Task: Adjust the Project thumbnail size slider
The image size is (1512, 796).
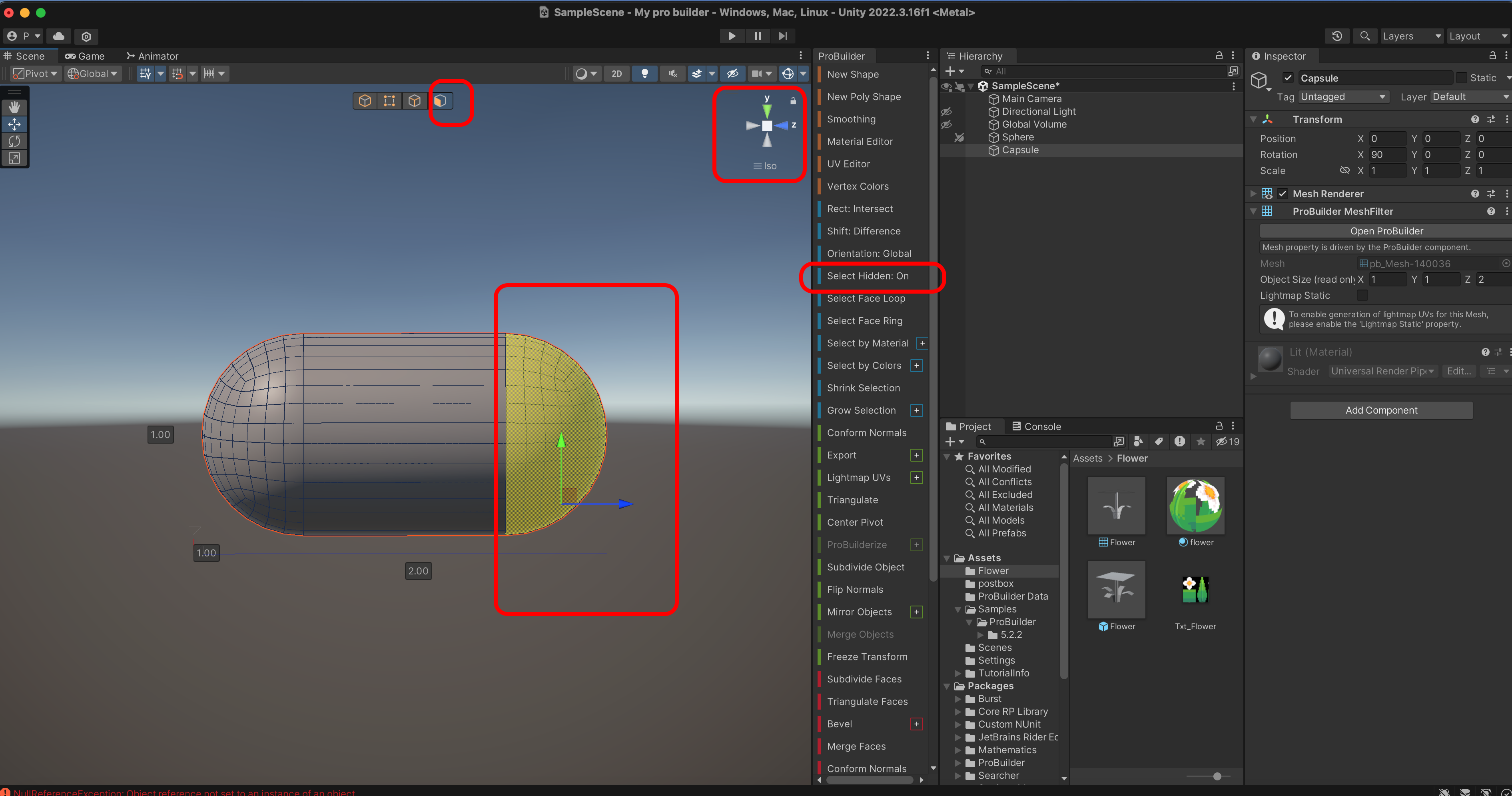Action: pos(1217,776)
